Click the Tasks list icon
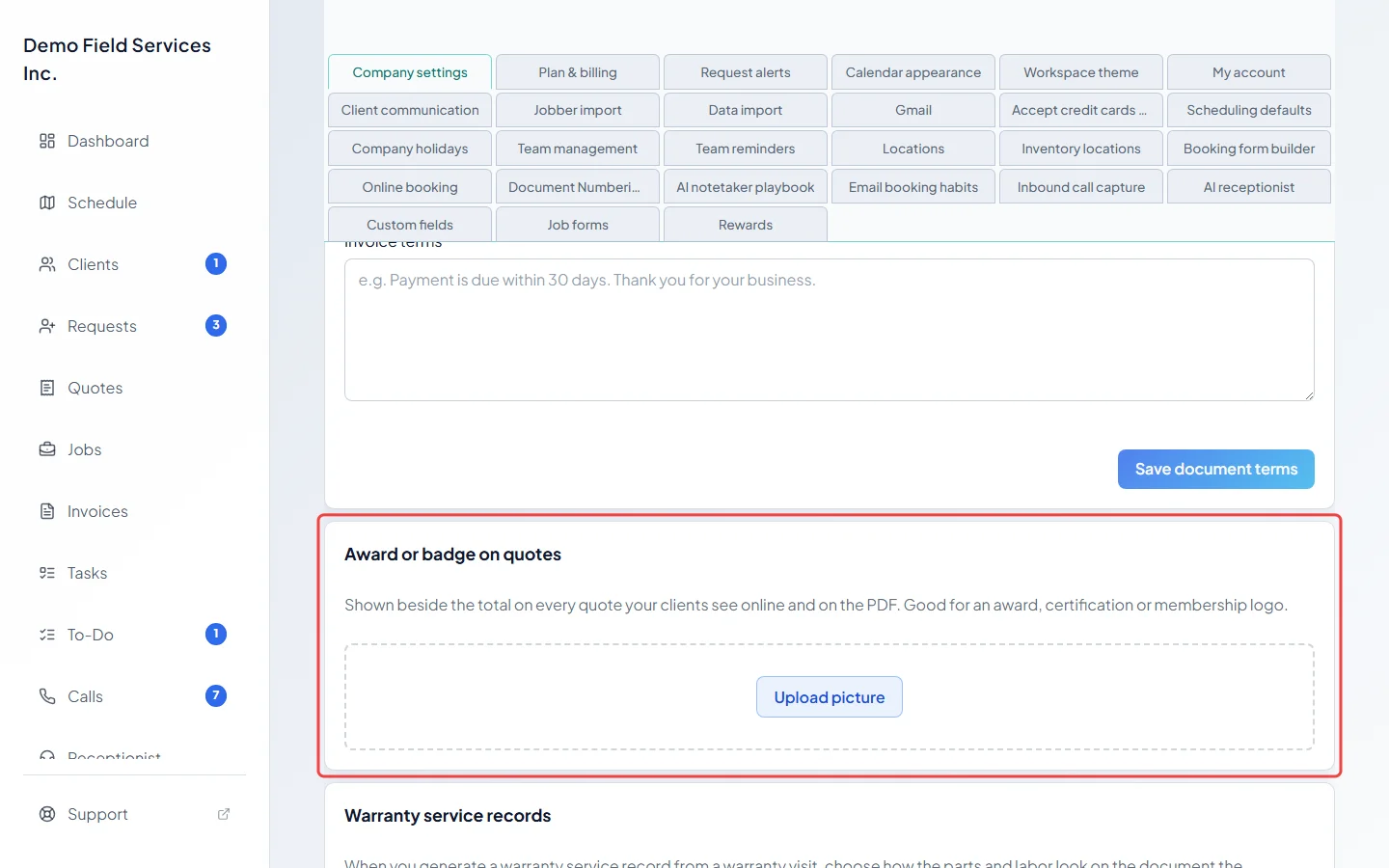Screen dimensions: 1389x868 [x=47, y=573]
